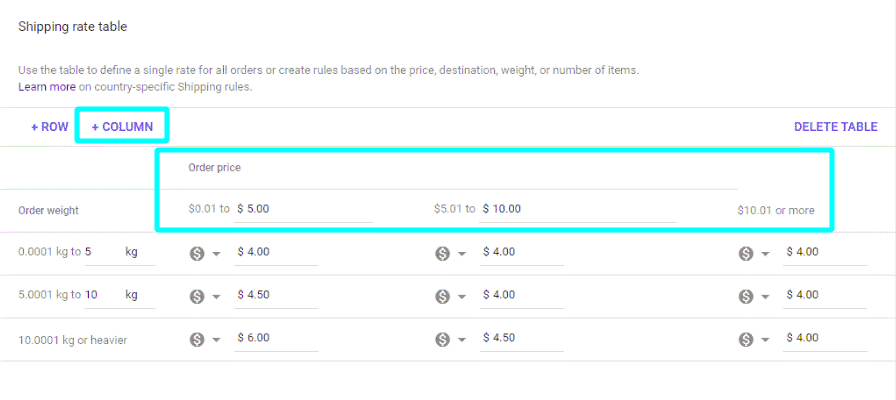
Task: Open the Learn more link
Action: coord(47,87)
